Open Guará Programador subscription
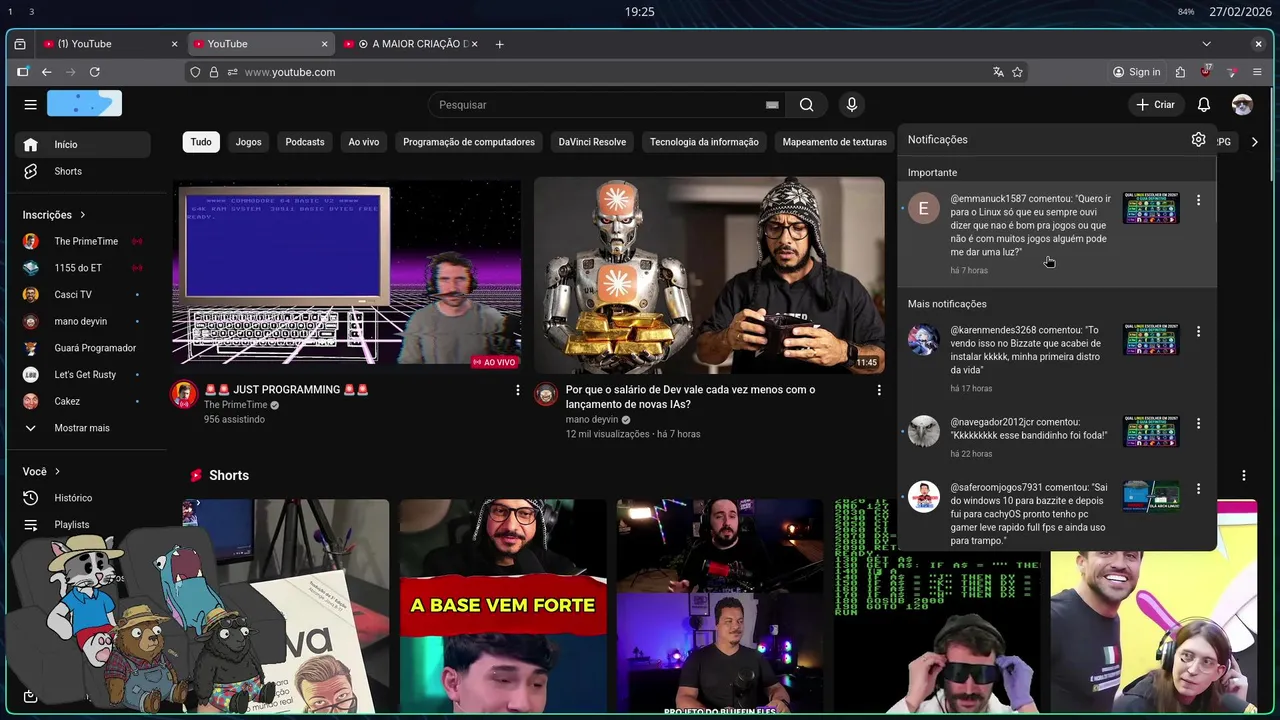Viewport: 1280px width, 720px height. 83,348
